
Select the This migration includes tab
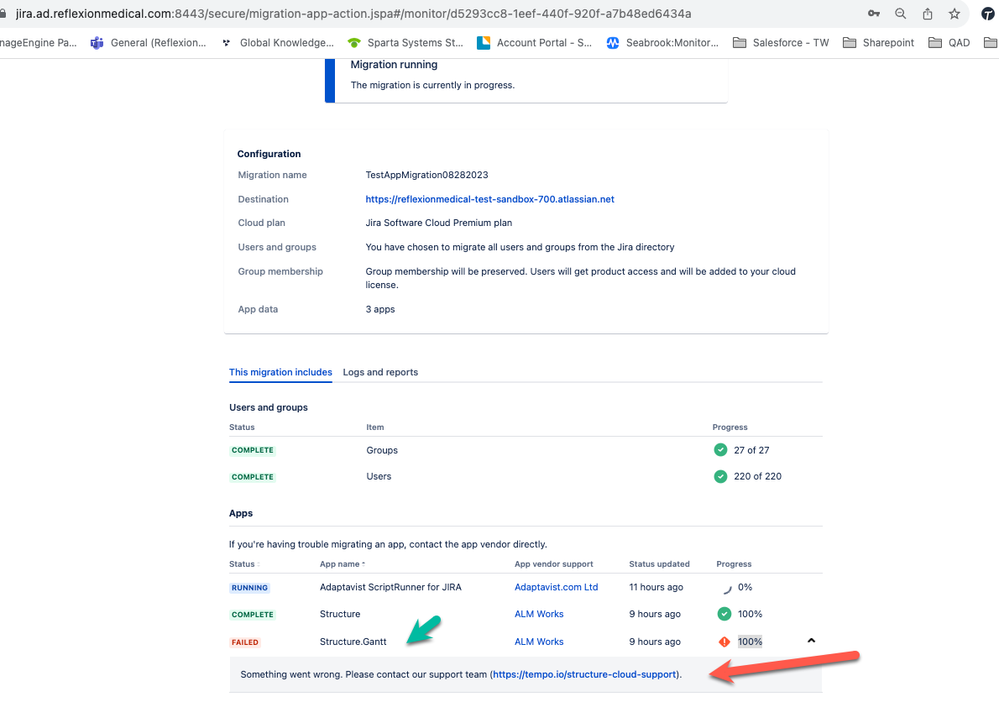(x=280, y=372)
